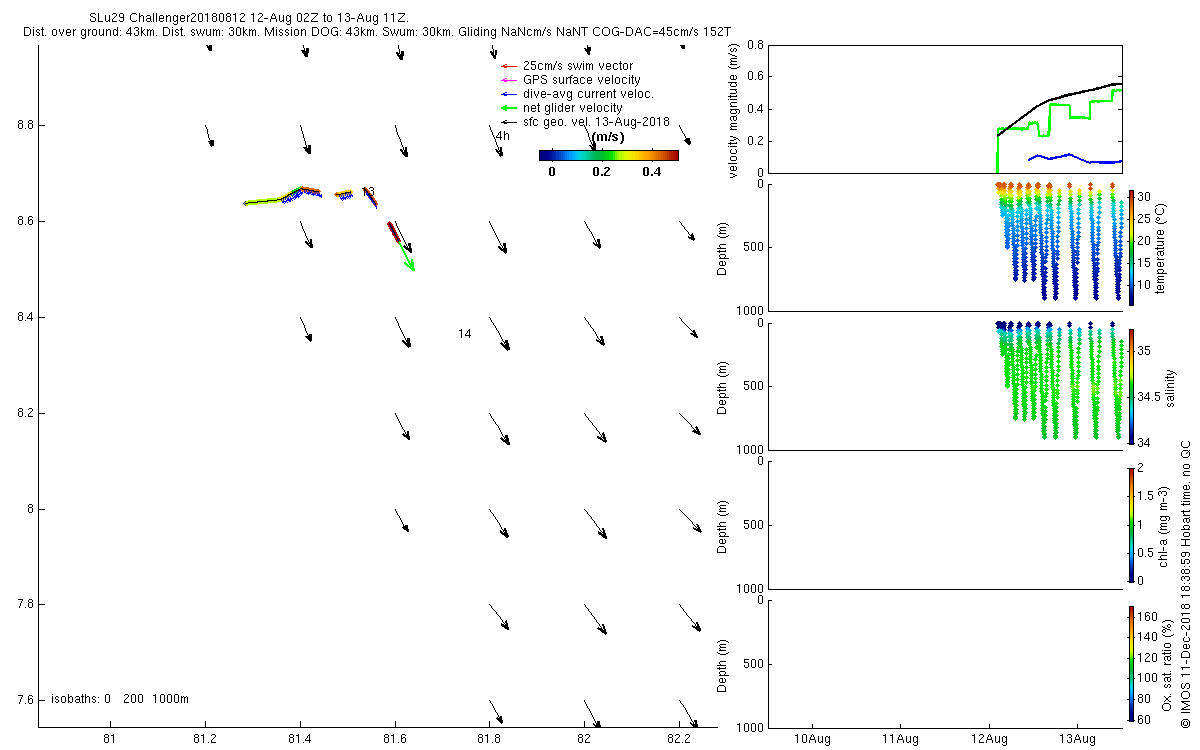1200x750 pixels.
Task: Click the IMOS copyright timestamp text
Action: pos(1185,585)
